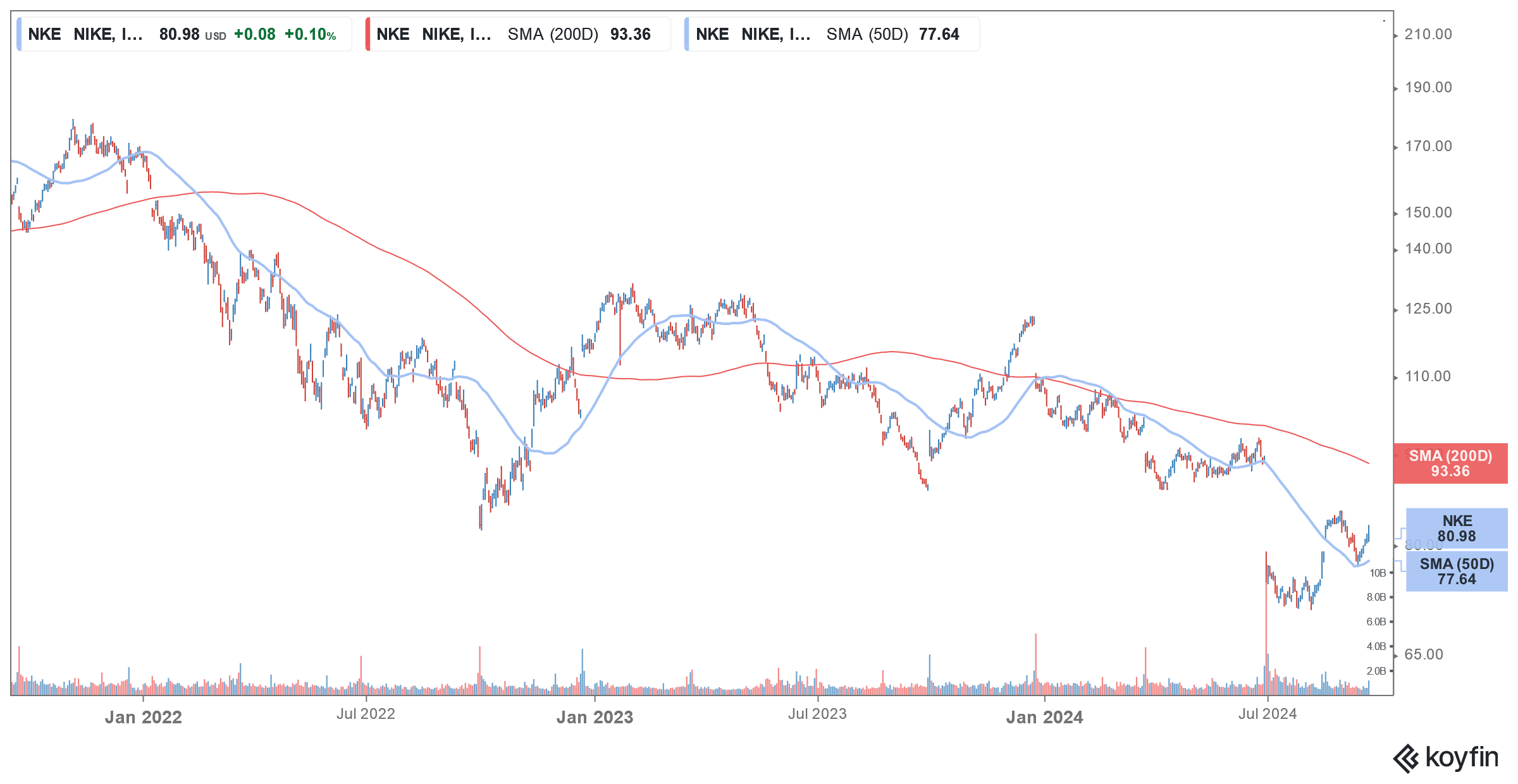Click the NKE 80.98 price axis label

1457,529
